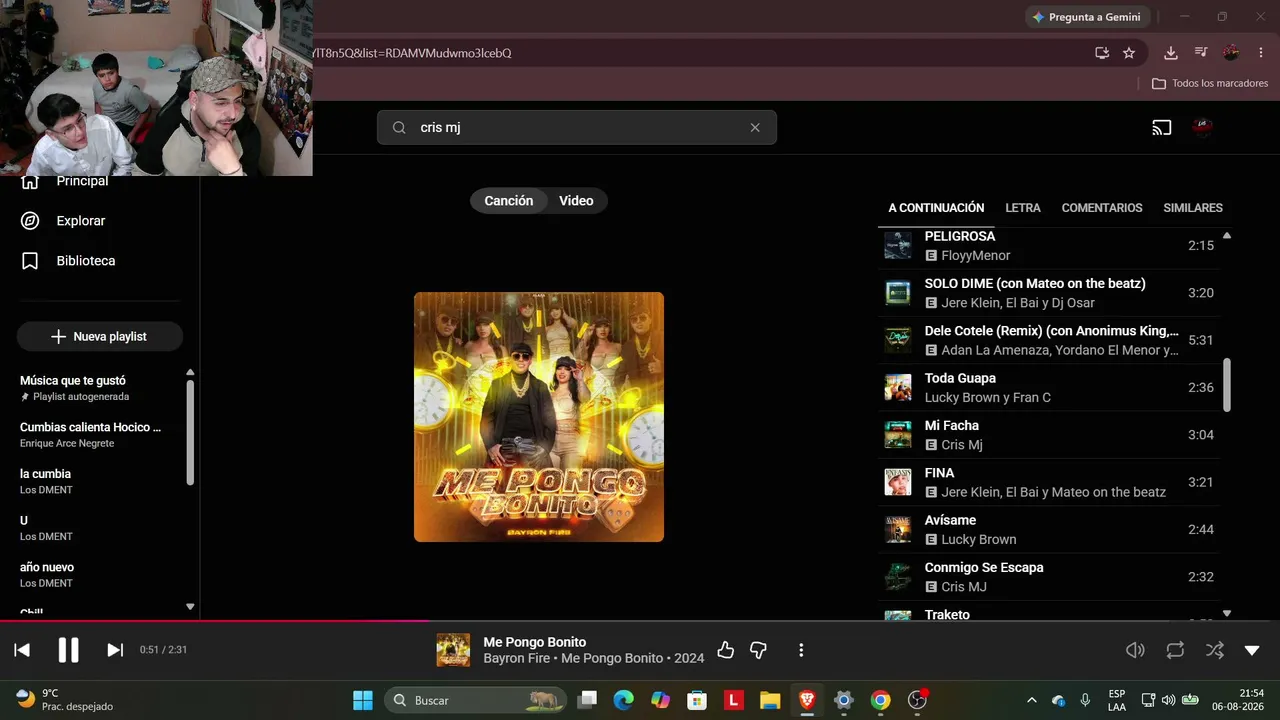Like the song with thumbs up
Image resolution: width=1280 pixels, height=720 pixels.
(x=726, y=651)
